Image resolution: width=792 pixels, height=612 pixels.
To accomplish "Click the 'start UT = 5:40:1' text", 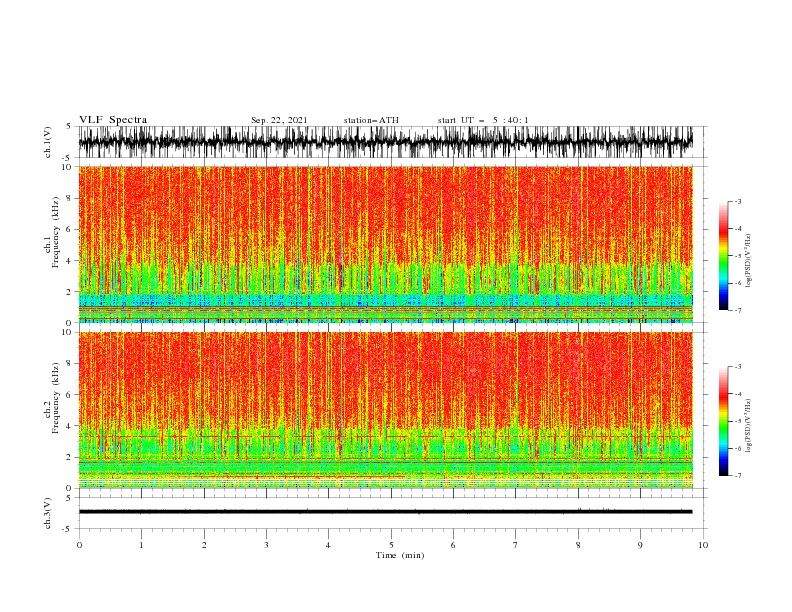I will (483, 120).
